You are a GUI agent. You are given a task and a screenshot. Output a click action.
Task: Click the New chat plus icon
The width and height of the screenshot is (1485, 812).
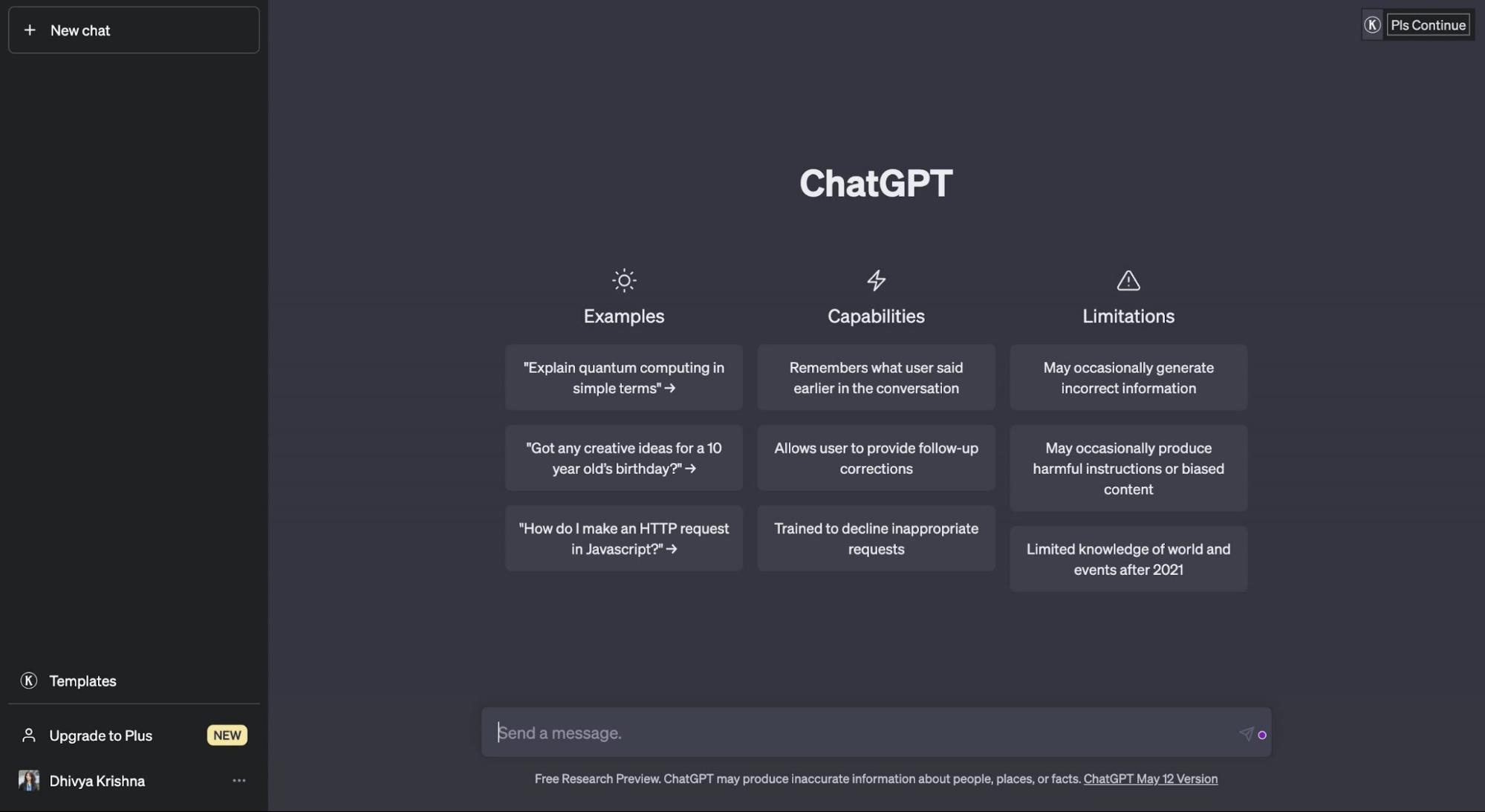point(29,29)
